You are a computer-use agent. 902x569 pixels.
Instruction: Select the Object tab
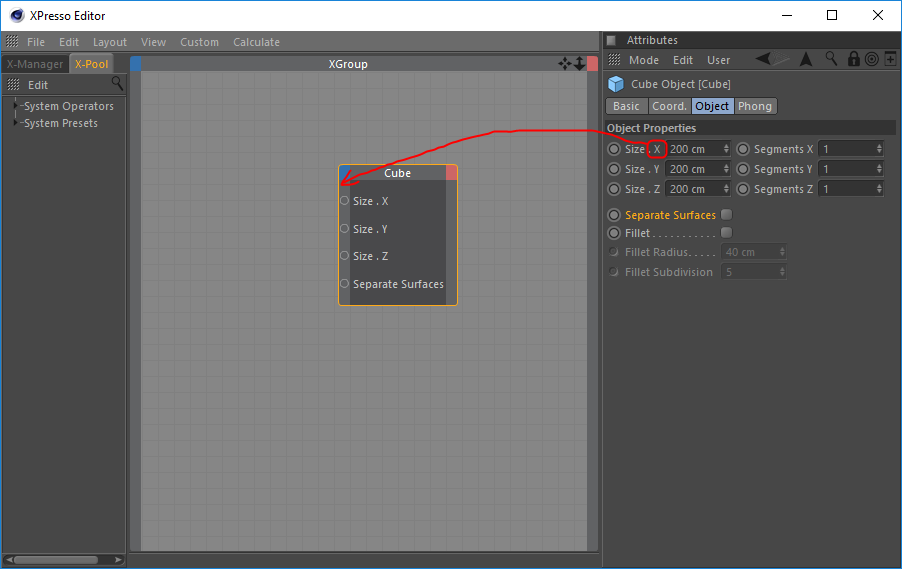(712, 106)
